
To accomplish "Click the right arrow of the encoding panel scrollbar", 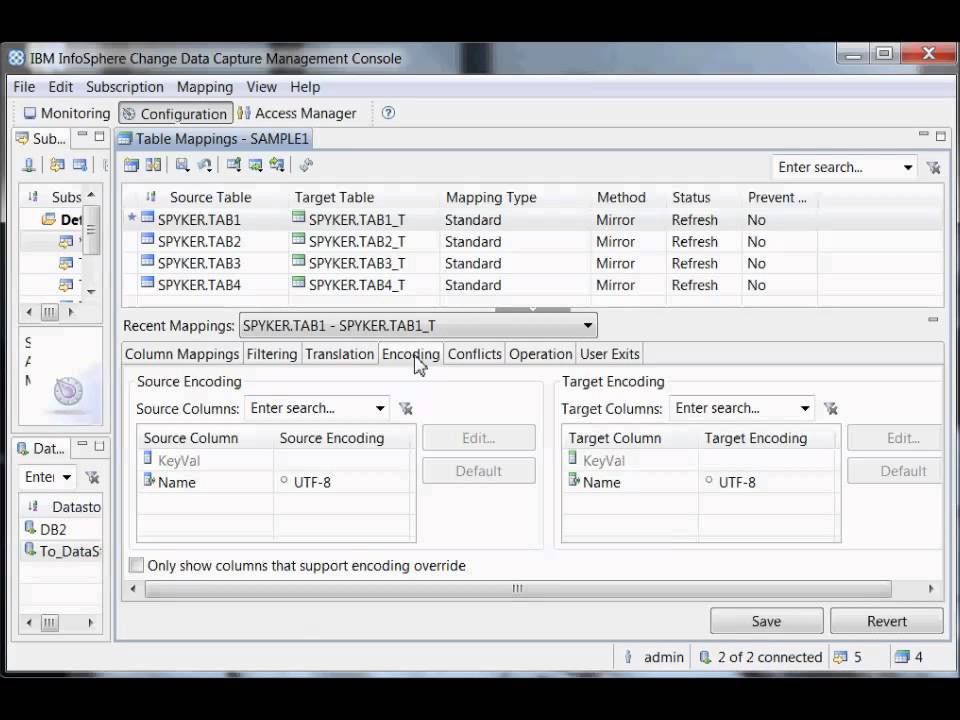I will (931, 588).
